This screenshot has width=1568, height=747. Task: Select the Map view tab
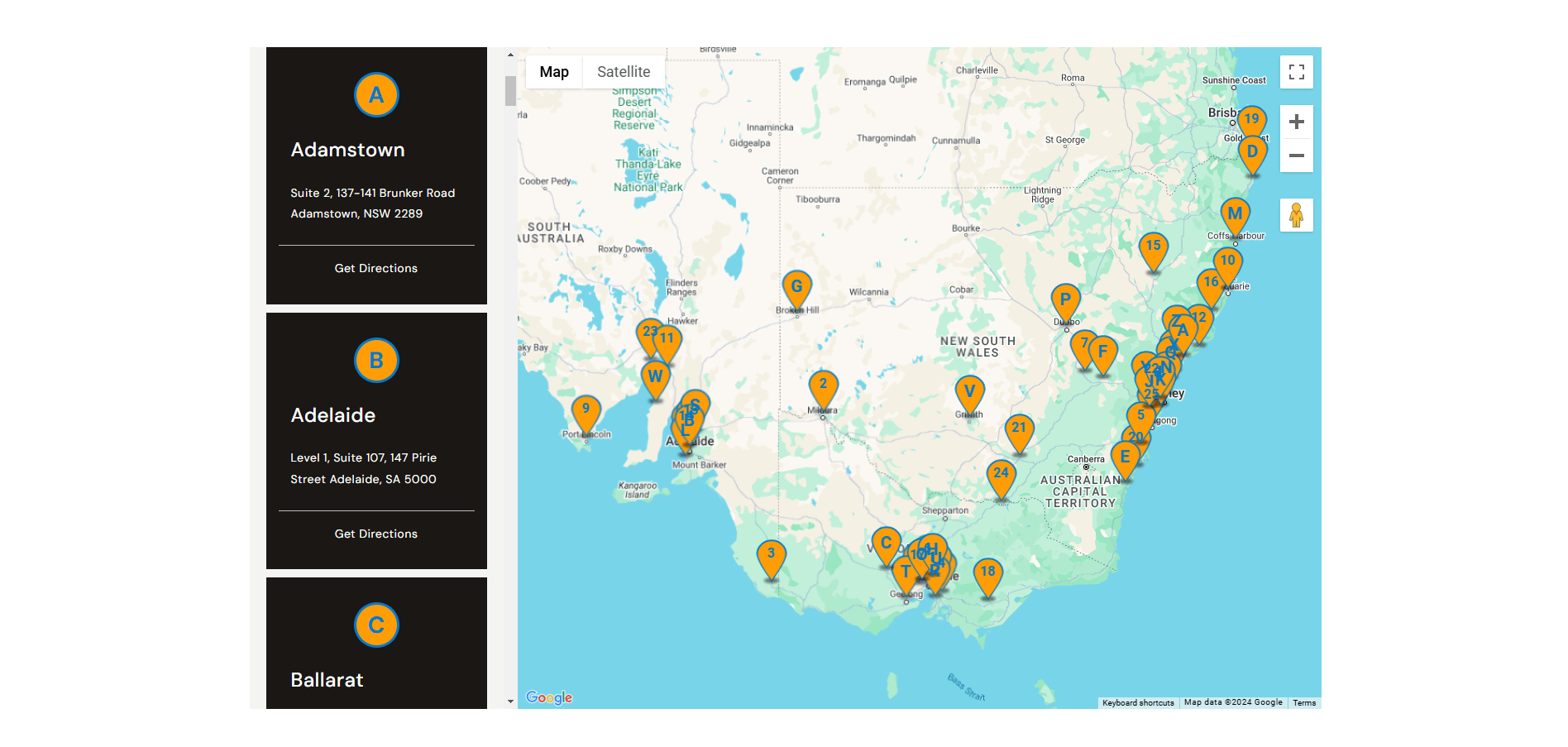click(x=554, y=72)
